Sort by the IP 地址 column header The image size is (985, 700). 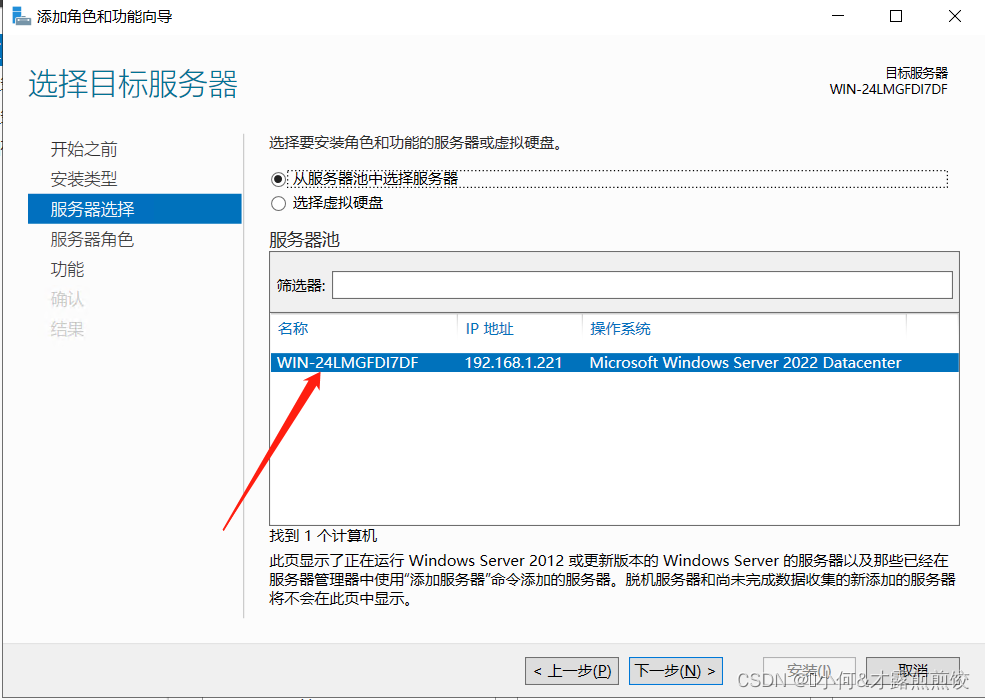489,329
